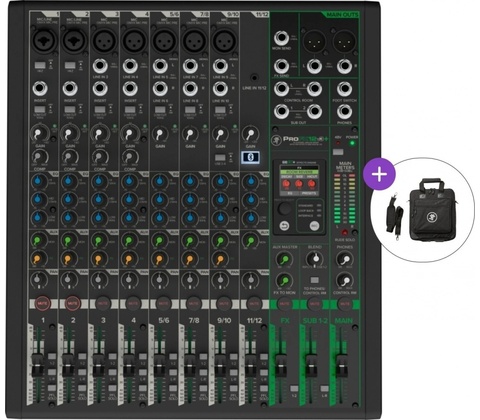480x420 pixels.
Task: Click the LINE IN 11/12 mini jack
Action: coord(254,78)
